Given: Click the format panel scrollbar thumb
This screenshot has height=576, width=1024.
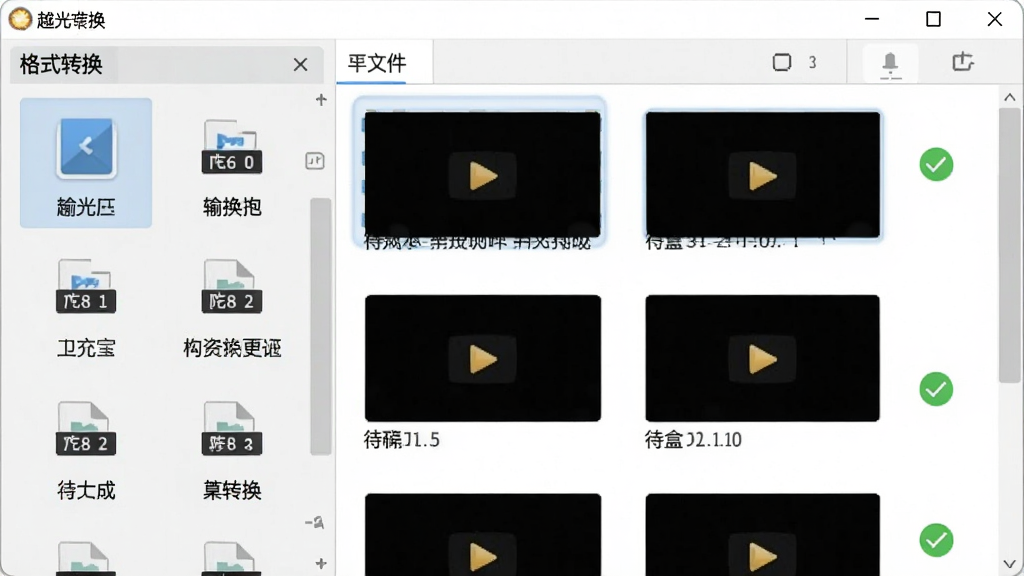Looking at the screenshot, I should [321, 327].
